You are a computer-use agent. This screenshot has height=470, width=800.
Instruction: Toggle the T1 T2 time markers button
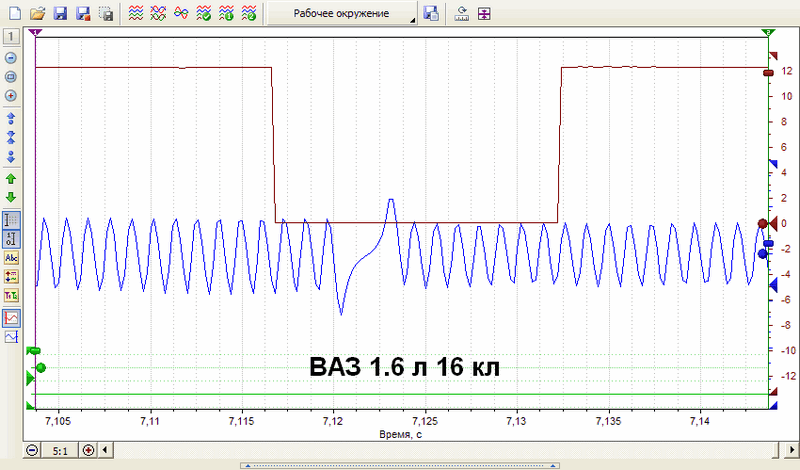click(x=11, y=295)
